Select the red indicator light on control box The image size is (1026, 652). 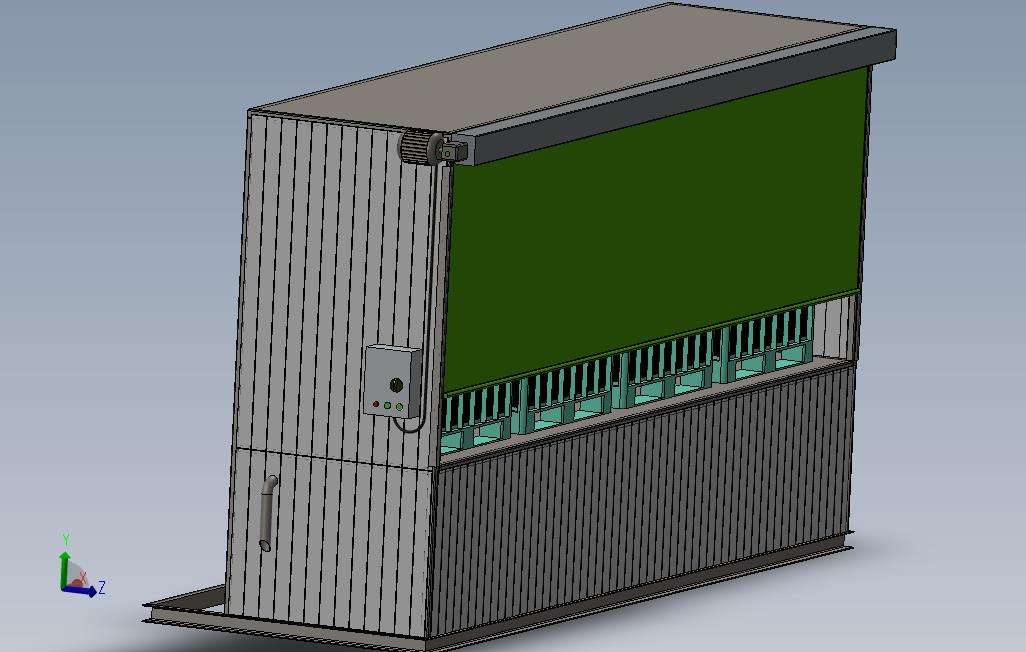point(376,404)
